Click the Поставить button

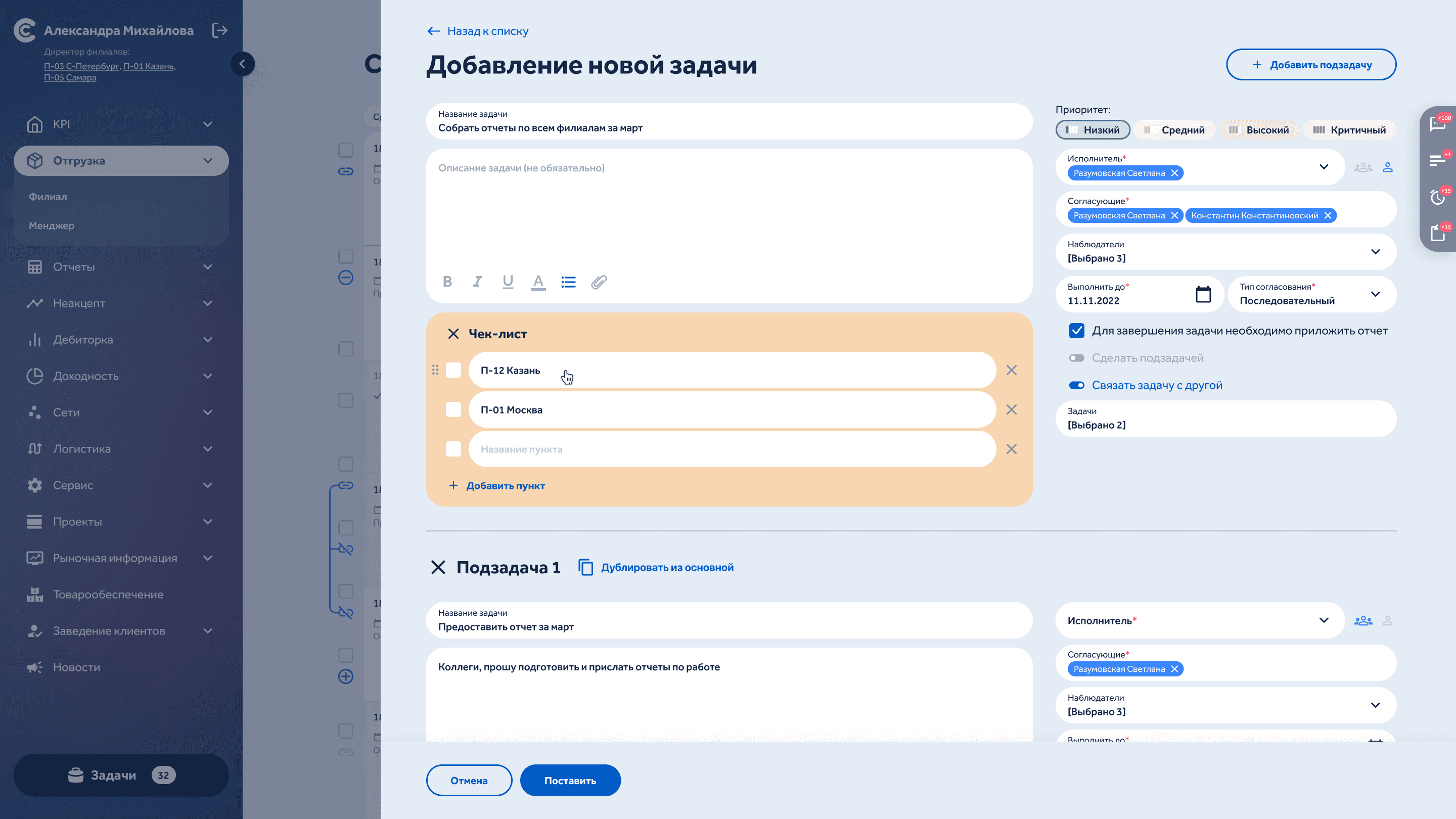click(570, 781)
